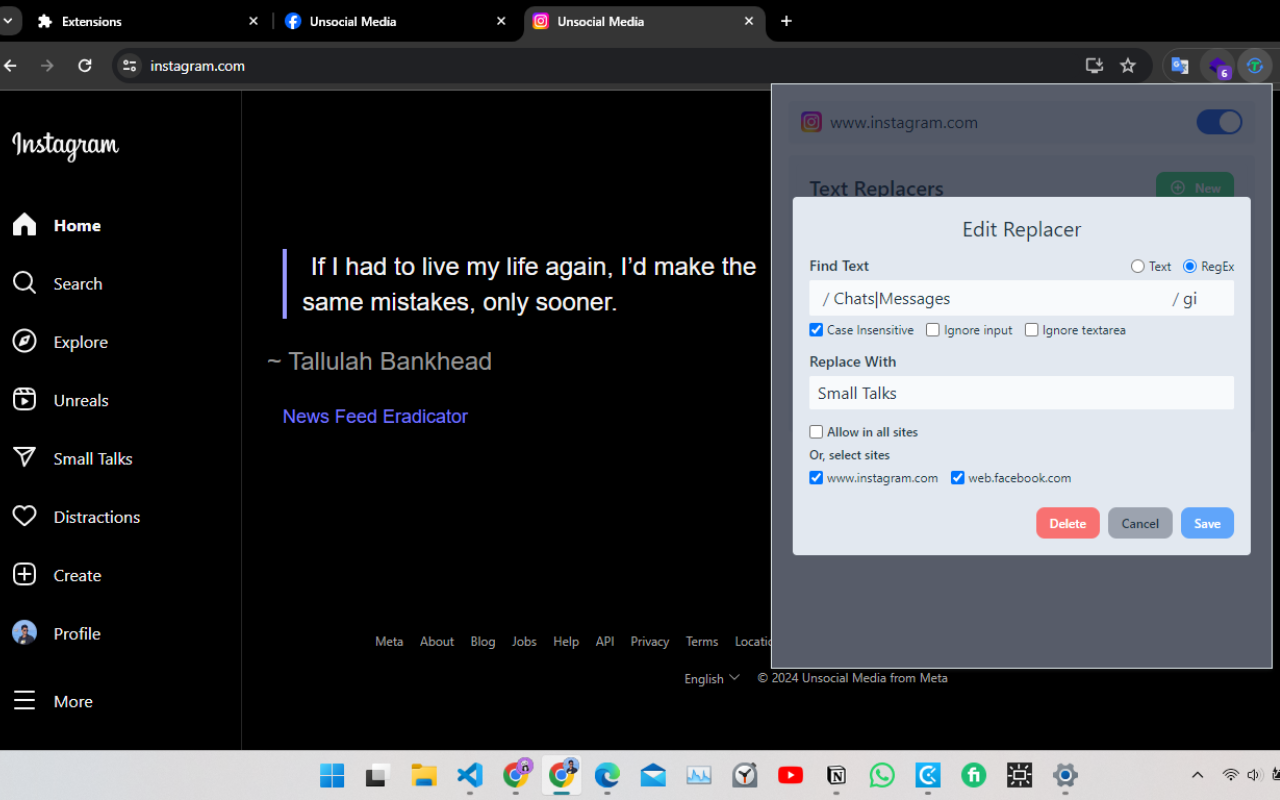Viewport: 1280px width, 800px height.
Task: Select the Text radio option
Action: coord(1137,266)
